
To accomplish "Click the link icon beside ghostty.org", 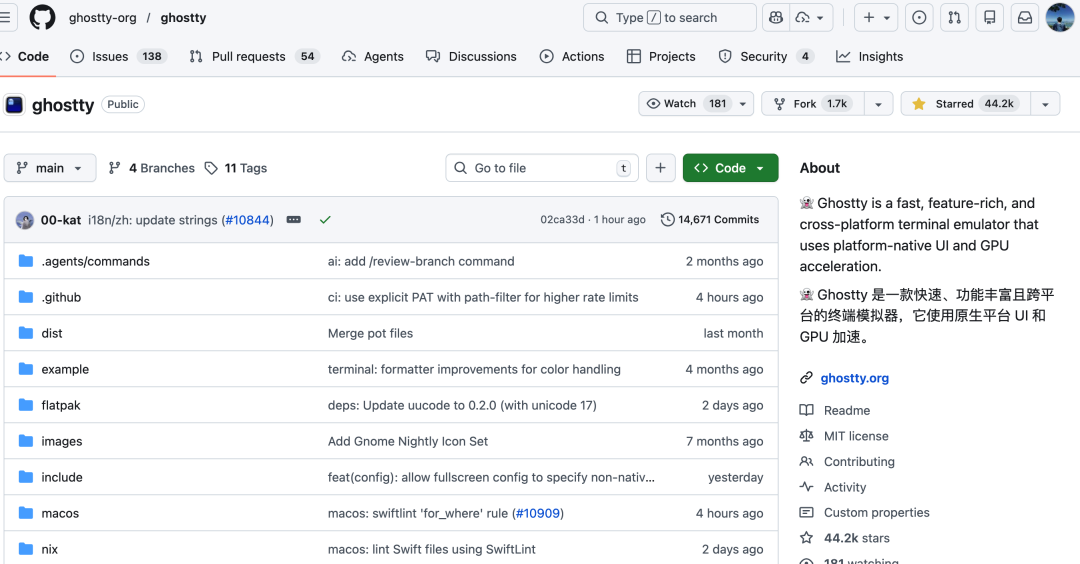I will point(807,378).
